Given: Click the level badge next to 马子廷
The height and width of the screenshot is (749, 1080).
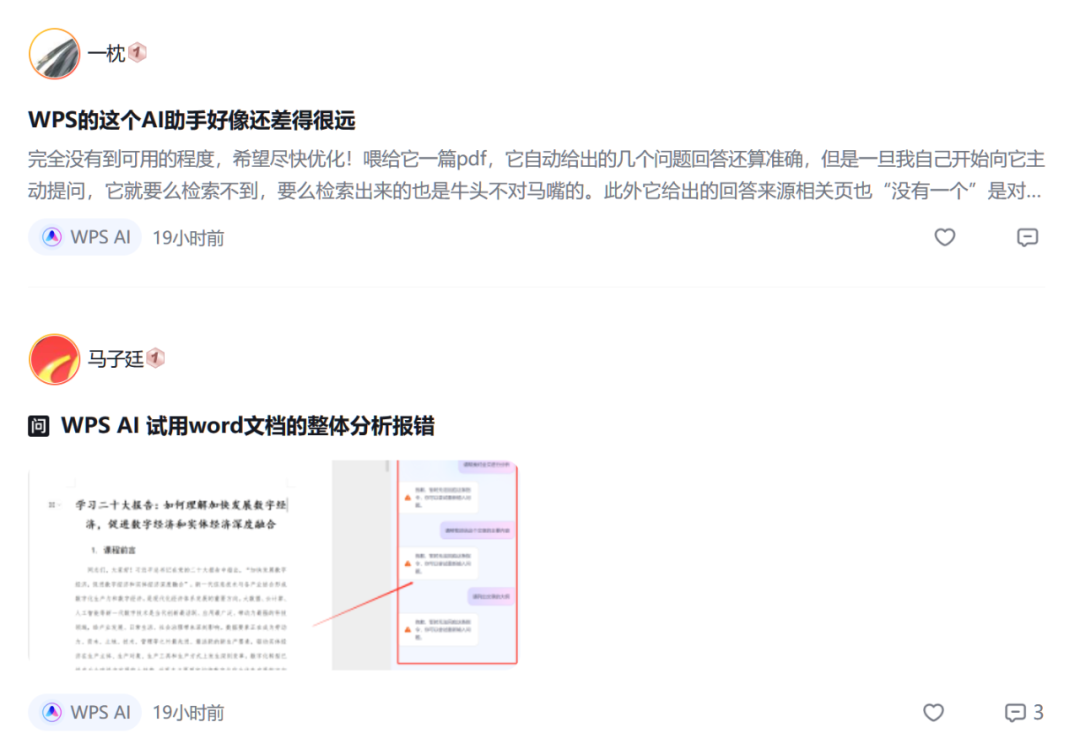Looking at the screenshot, I should coord(156,358).
